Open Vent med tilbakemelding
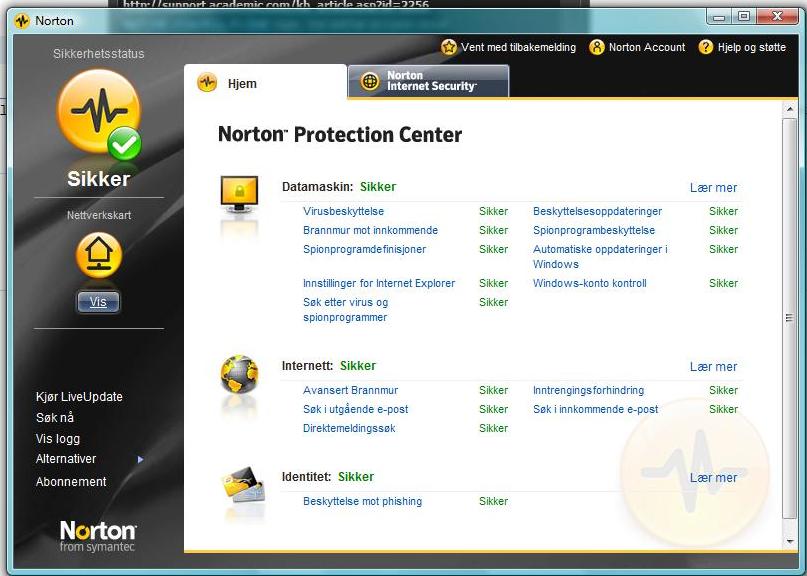The height and width of the screenshot is (576, 807). pyautogui.click(x=518, y=47)
